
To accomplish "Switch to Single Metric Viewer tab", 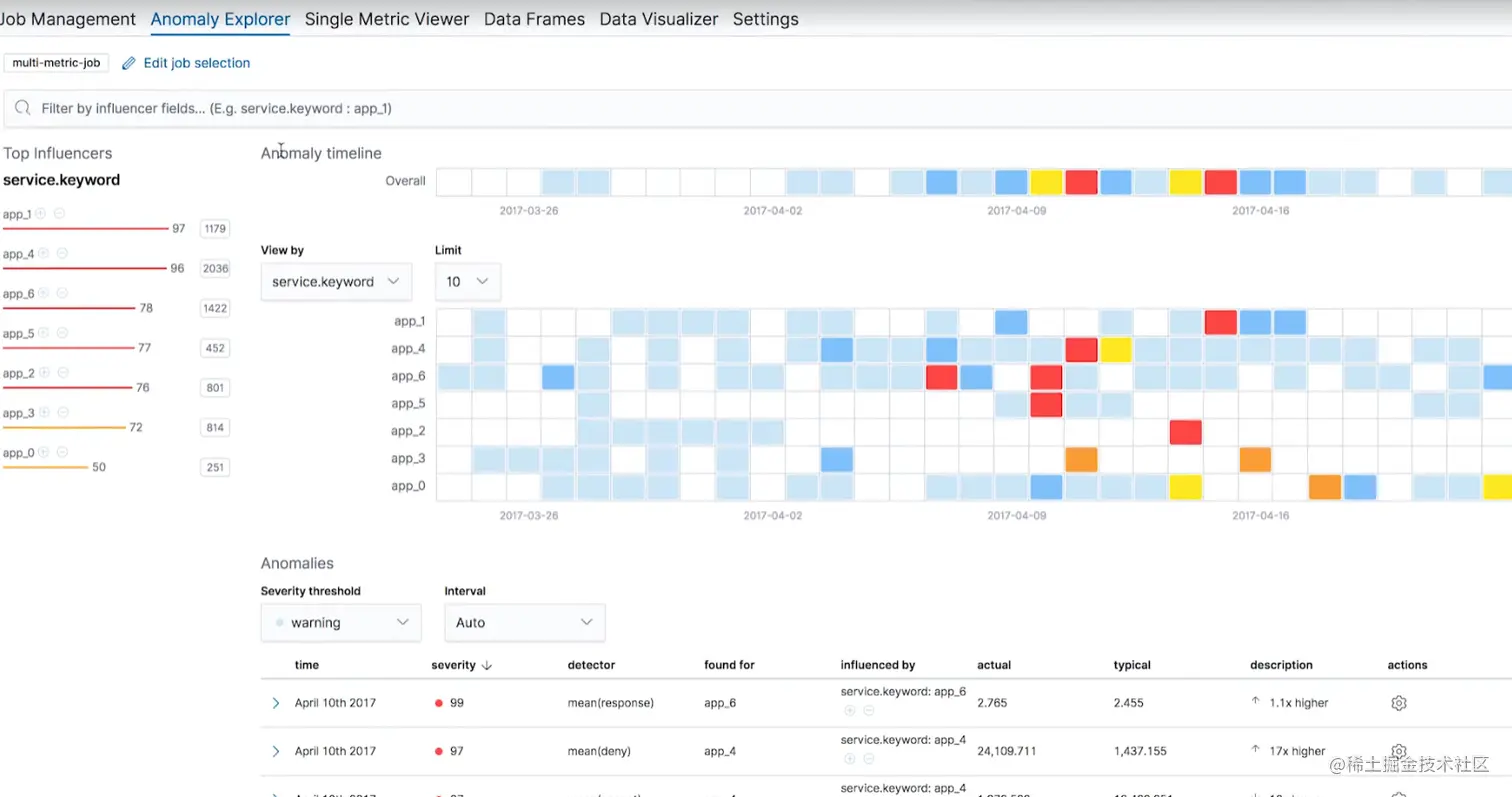I will coord(387,19).
